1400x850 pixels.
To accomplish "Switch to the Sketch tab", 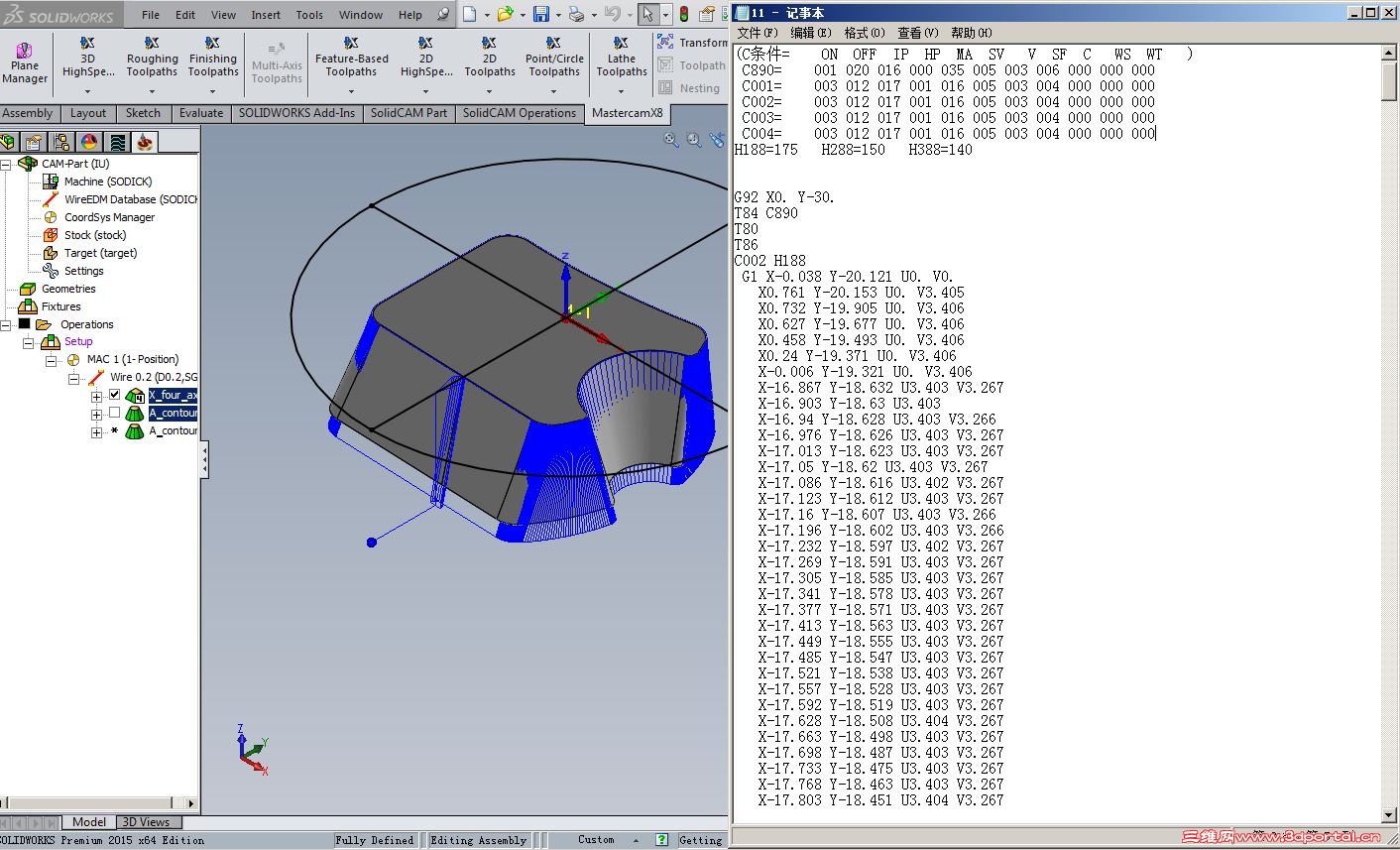I will coord(143,113).
